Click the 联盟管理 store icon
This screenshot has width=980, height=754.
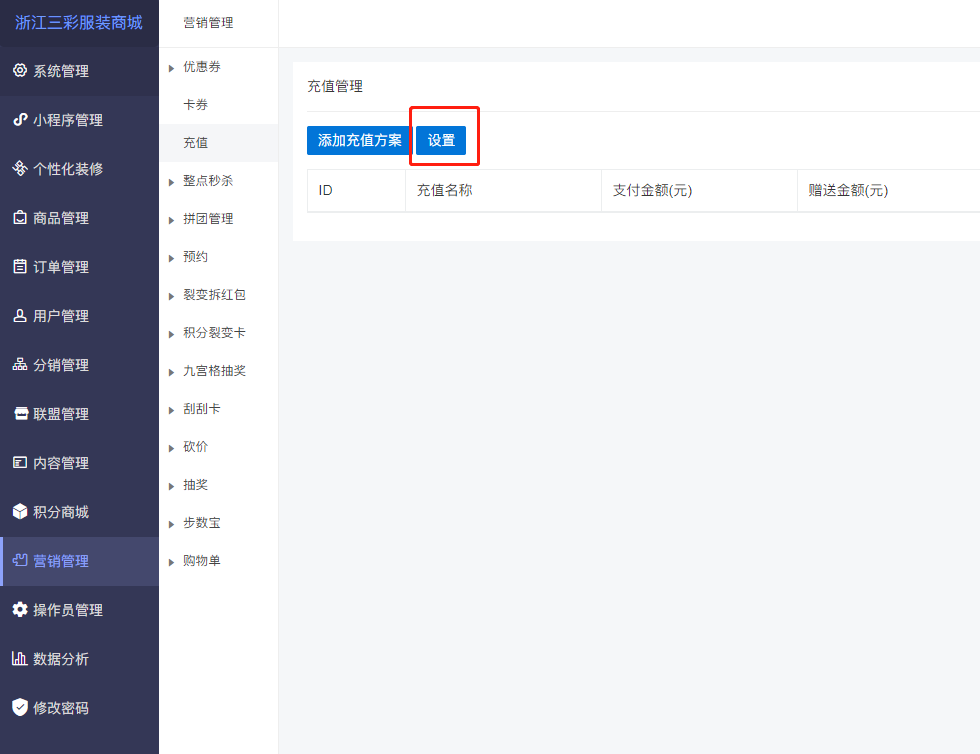tap(20, 413)
